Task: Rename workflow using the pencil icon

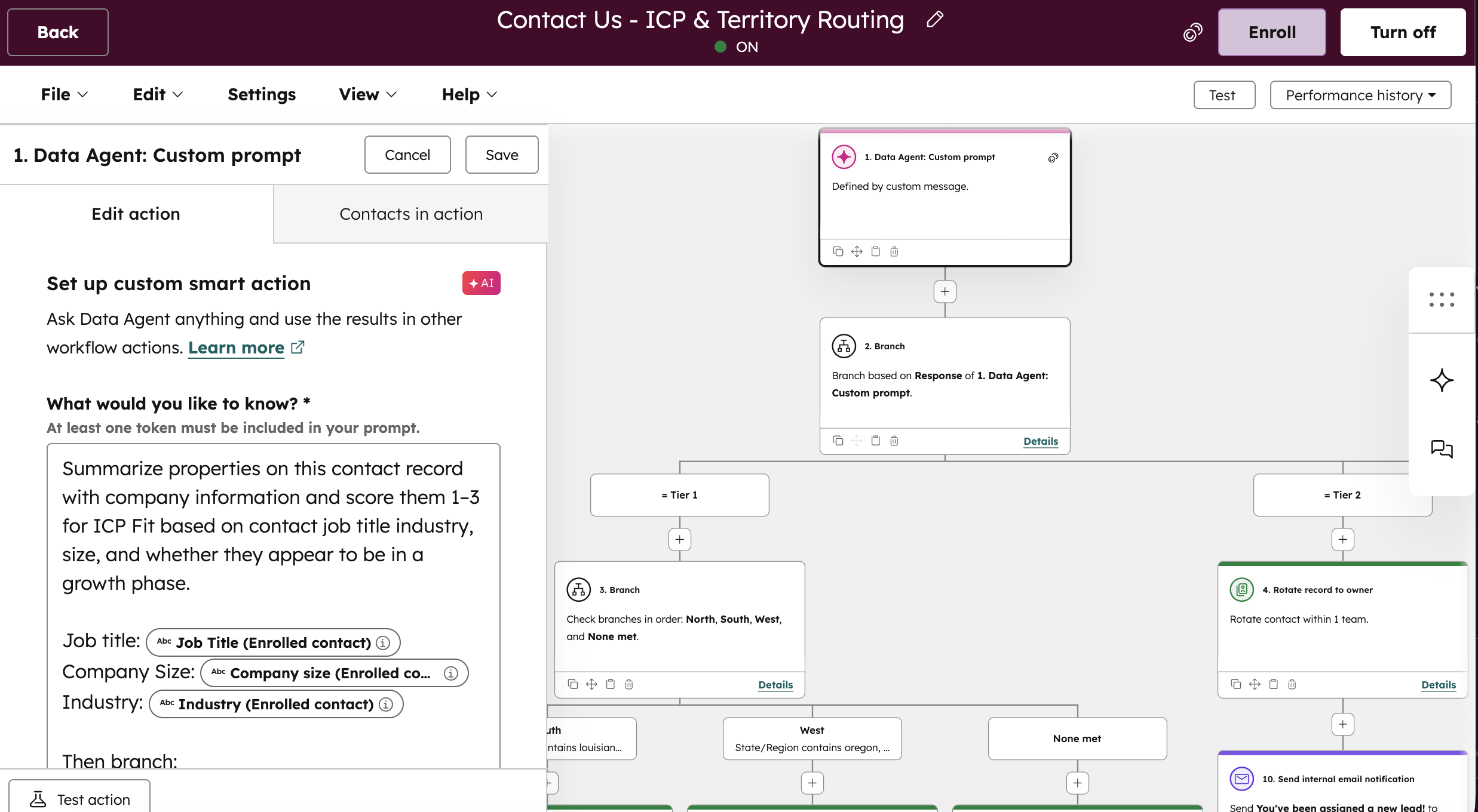Action: tap(933, 20)
